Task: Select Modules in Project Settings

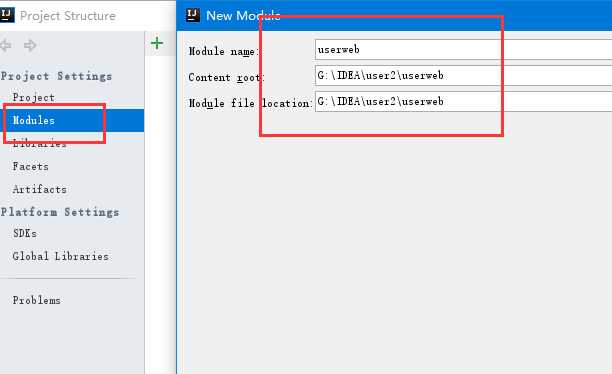Action: click(x=72, y=120)
